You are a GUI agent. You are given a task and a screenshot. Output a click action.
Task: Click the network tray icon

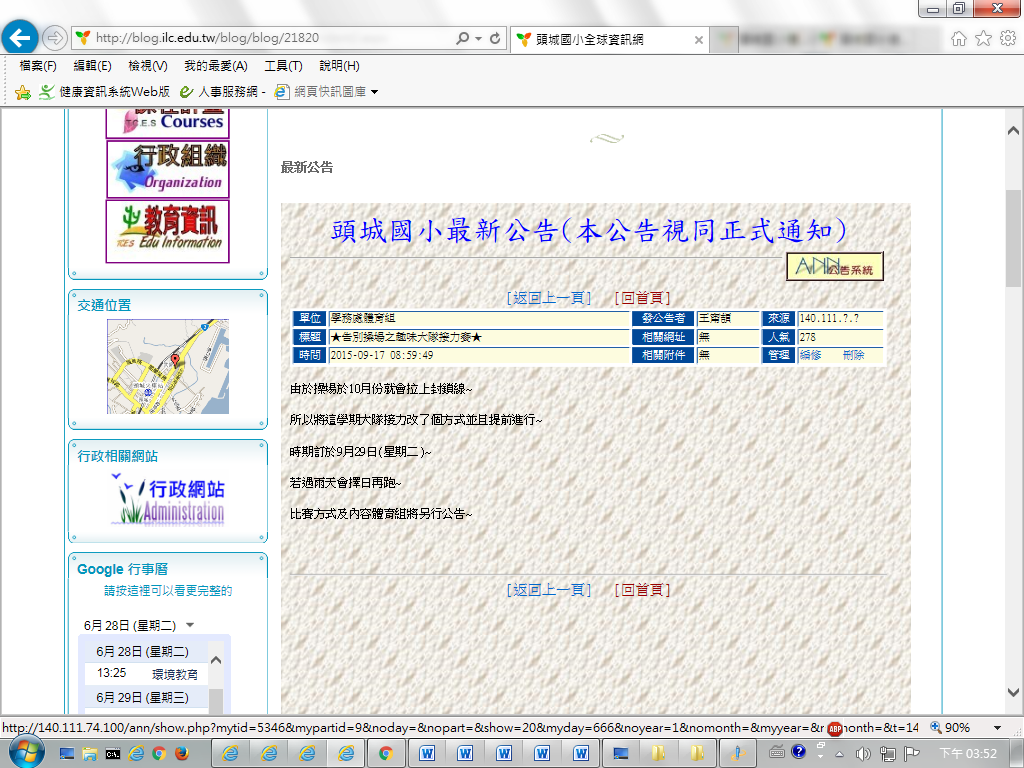[x=888, y=754]
